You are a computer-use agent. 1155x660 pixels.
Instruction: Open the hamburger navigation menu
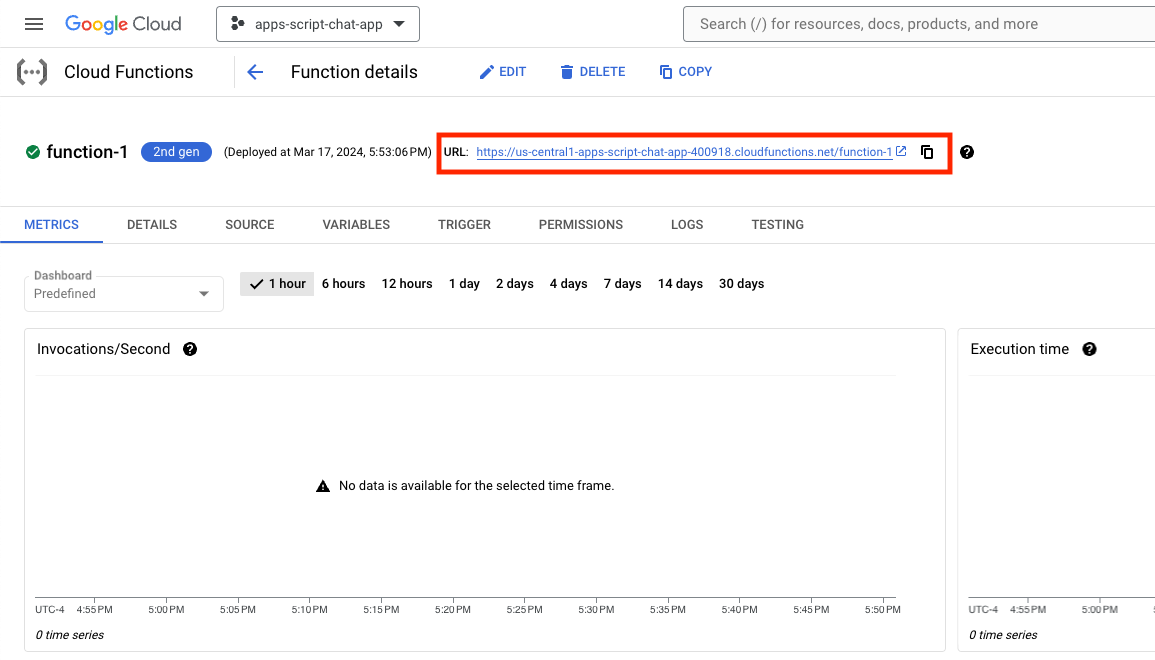tap(34, 24)
